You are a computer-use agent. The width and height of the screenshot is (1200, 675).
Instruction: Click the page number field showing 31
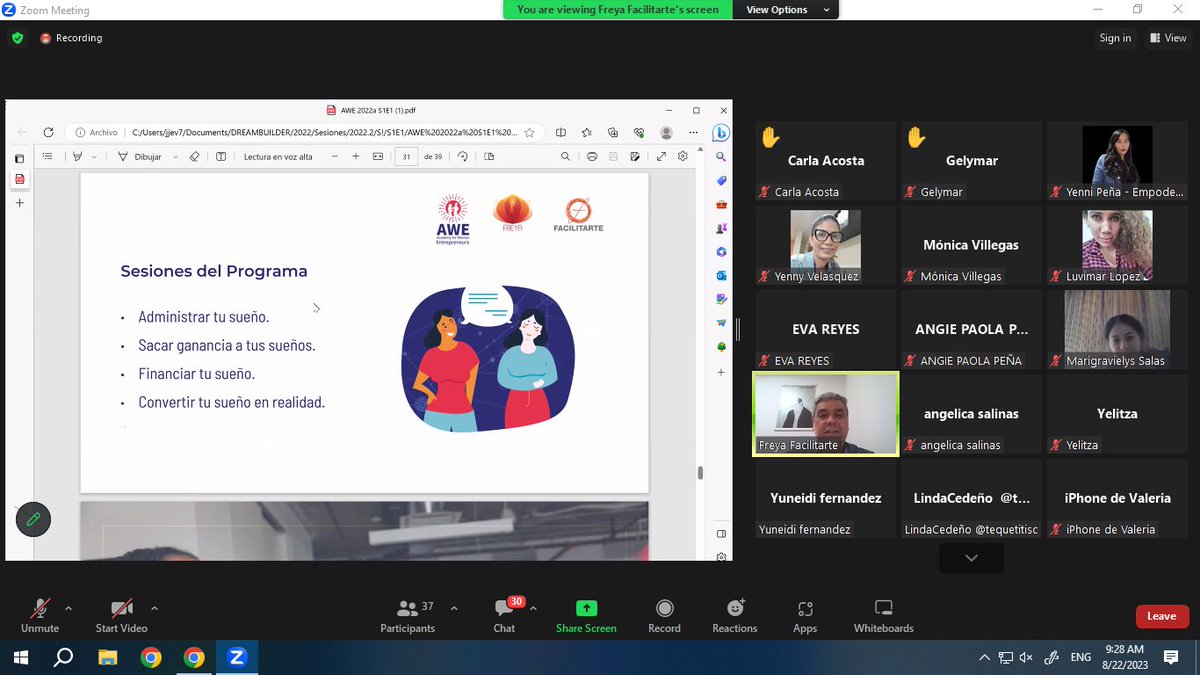coord(406,156)
